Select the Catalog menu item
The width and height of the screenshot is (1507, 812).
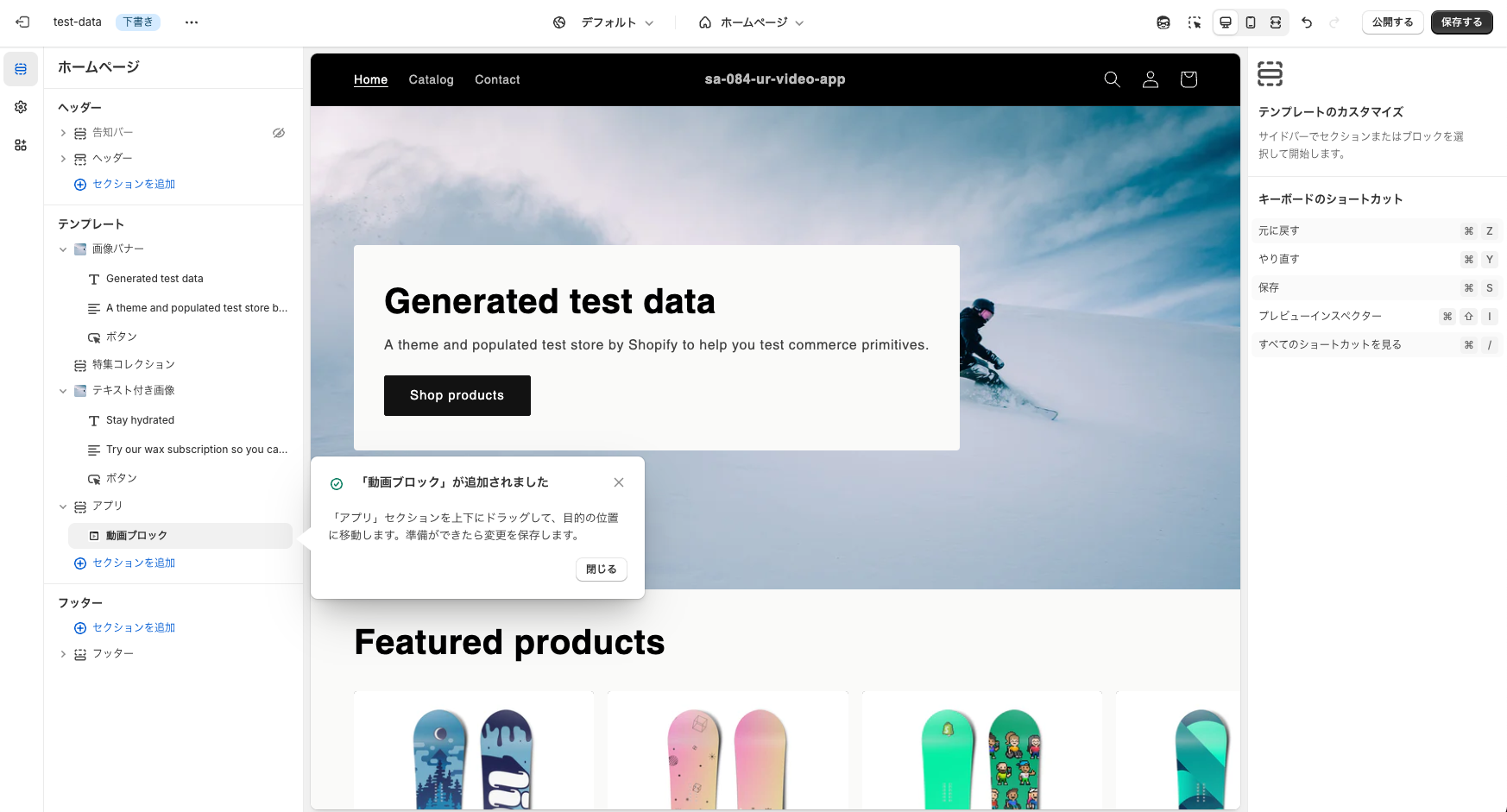coord(431,79)
